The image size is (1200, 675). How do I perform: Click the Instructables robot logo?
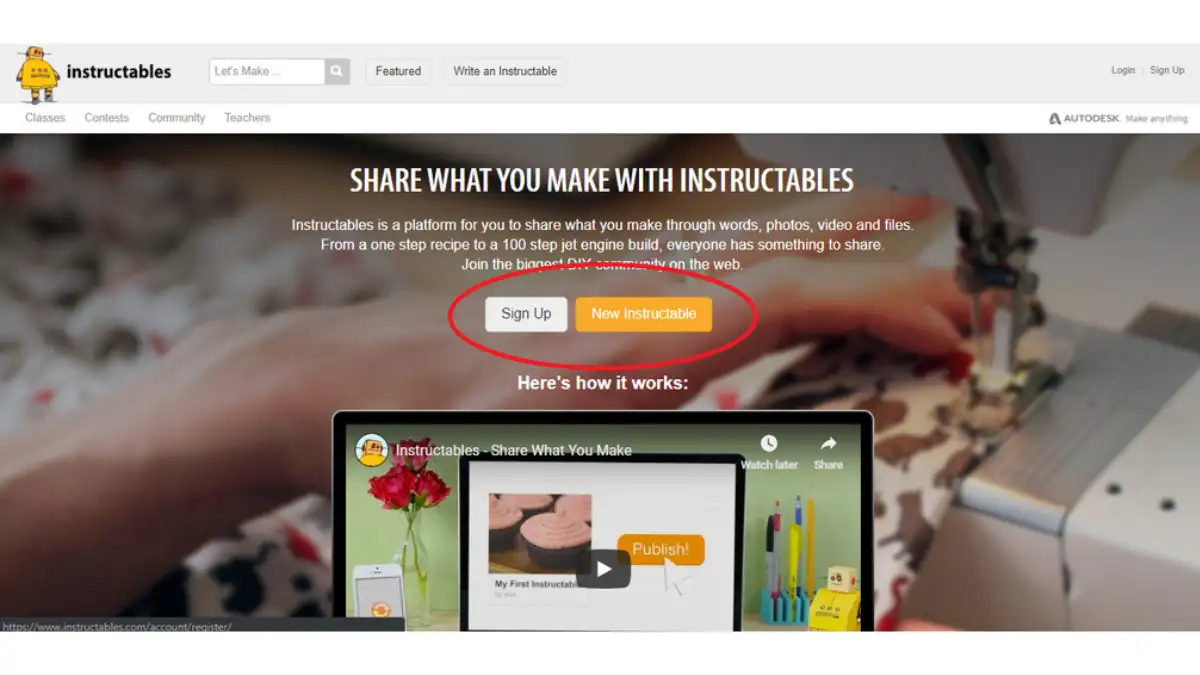[38, 74]
